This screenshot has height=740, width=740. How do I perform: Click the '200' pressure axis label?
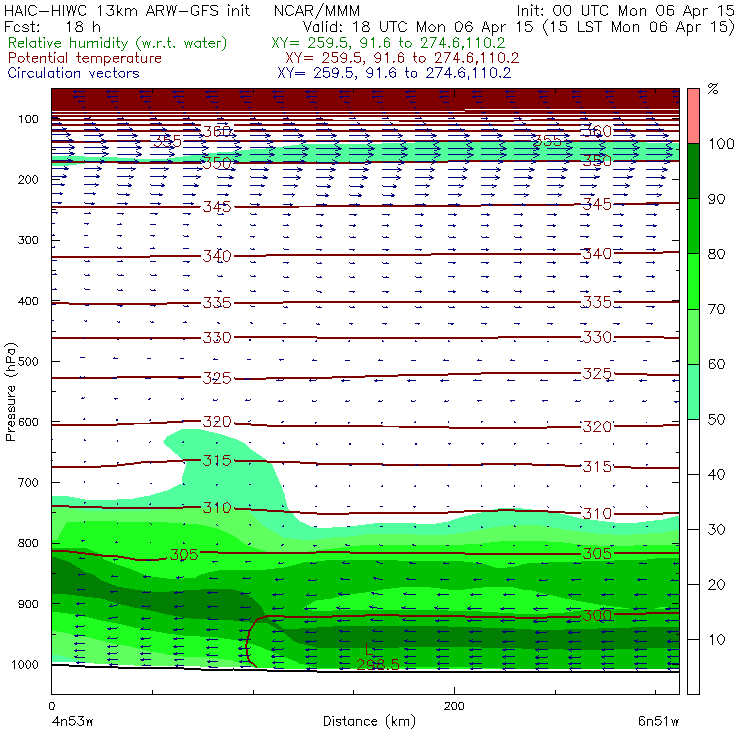(28, 179)
